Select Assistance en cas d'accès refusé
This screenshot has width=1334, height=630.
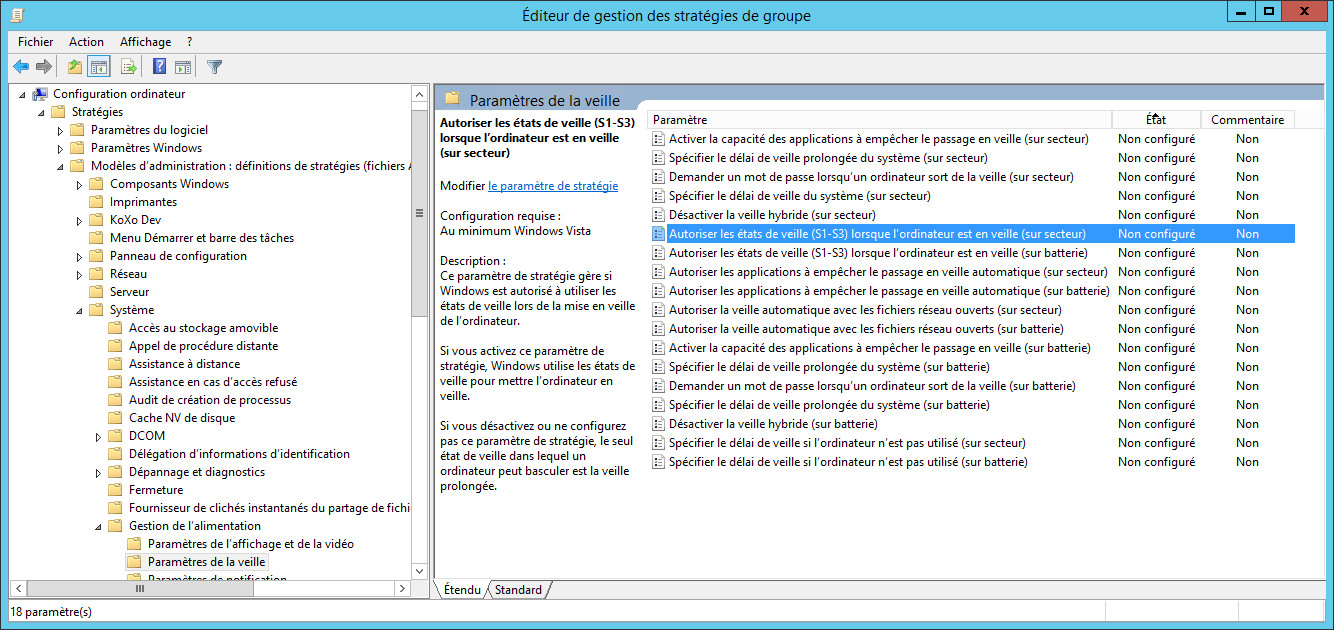[x=212, y=382]
